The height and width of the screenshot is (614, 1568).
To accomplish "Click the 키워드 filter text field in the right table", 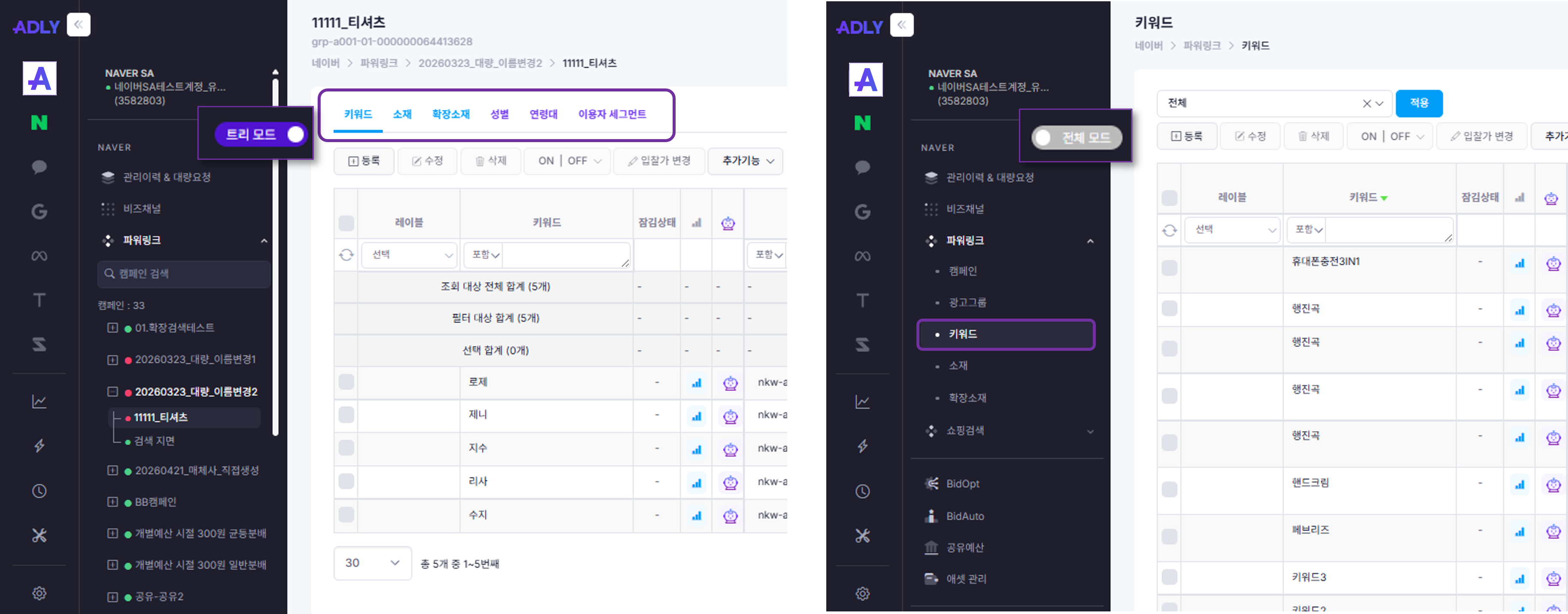I will pyautogui.click(x=1389, y=230).
